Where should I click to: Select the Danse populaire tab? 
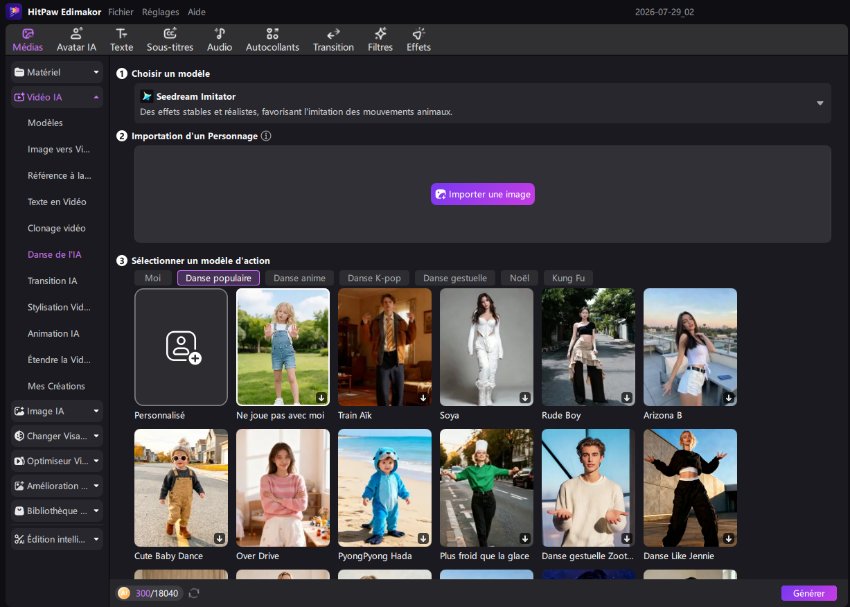point(218,278)
